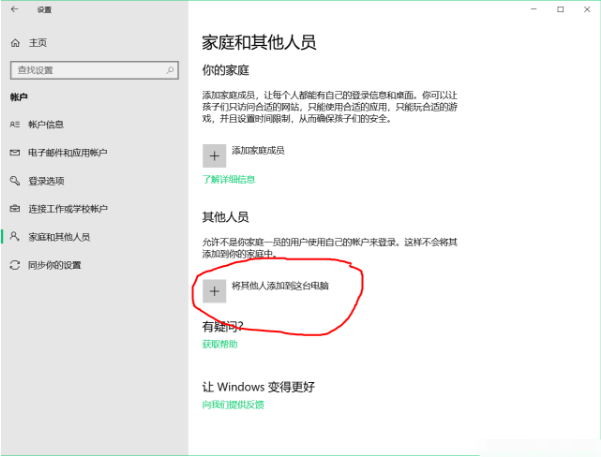Click the back arrow in title bar
This screenshot has height=457, width=601.
13,9
